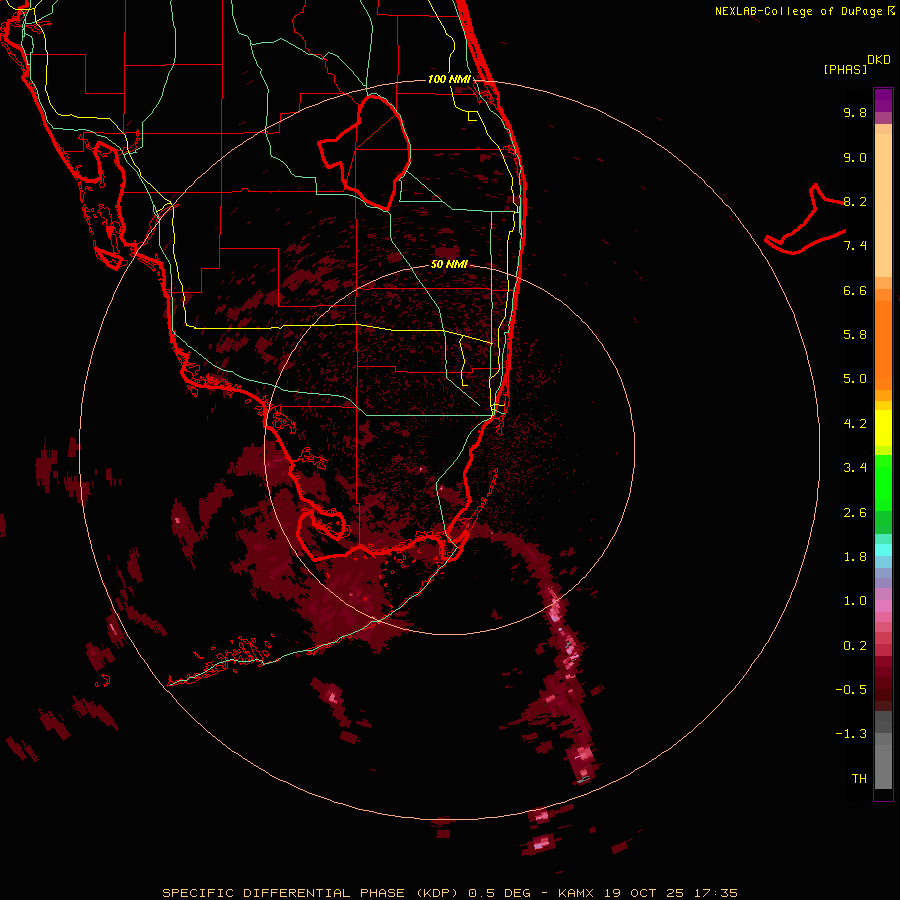Click the 1.0 value on the color scale
The image size is (900, 900).
(855, 601)
